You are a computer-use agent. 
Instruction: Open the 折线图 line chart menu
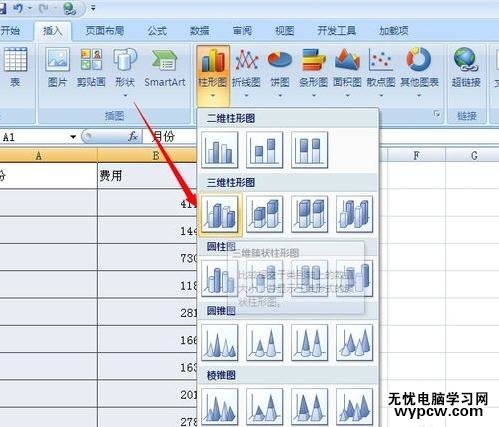(246, 74)
